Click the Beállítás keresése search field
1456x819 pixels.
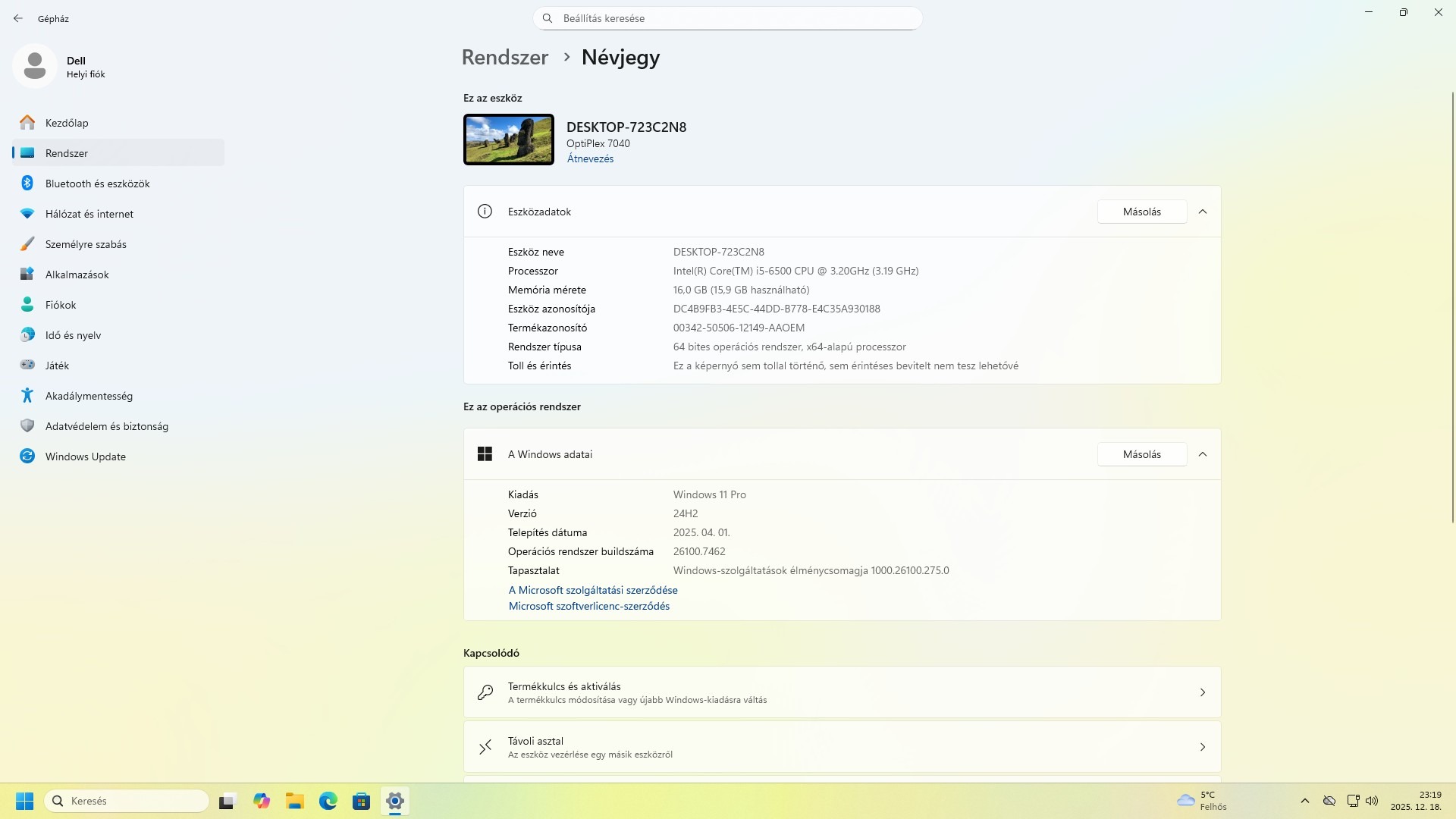(728, 18)
